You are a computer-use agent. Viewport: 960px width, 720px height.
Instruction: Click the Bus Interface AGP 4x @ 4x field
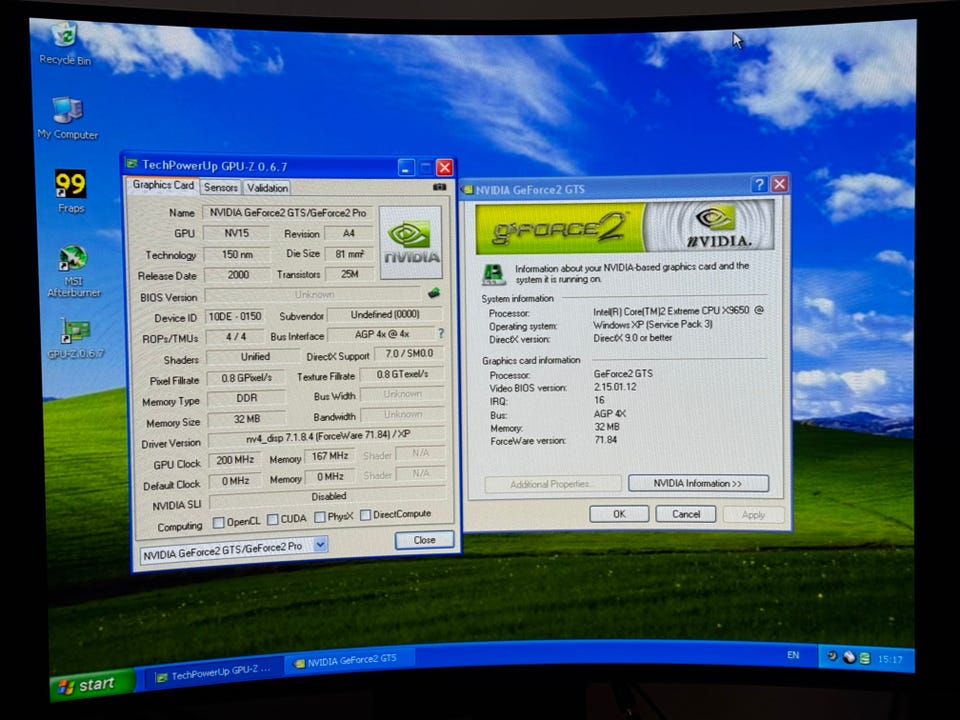[x=381, y=334]
